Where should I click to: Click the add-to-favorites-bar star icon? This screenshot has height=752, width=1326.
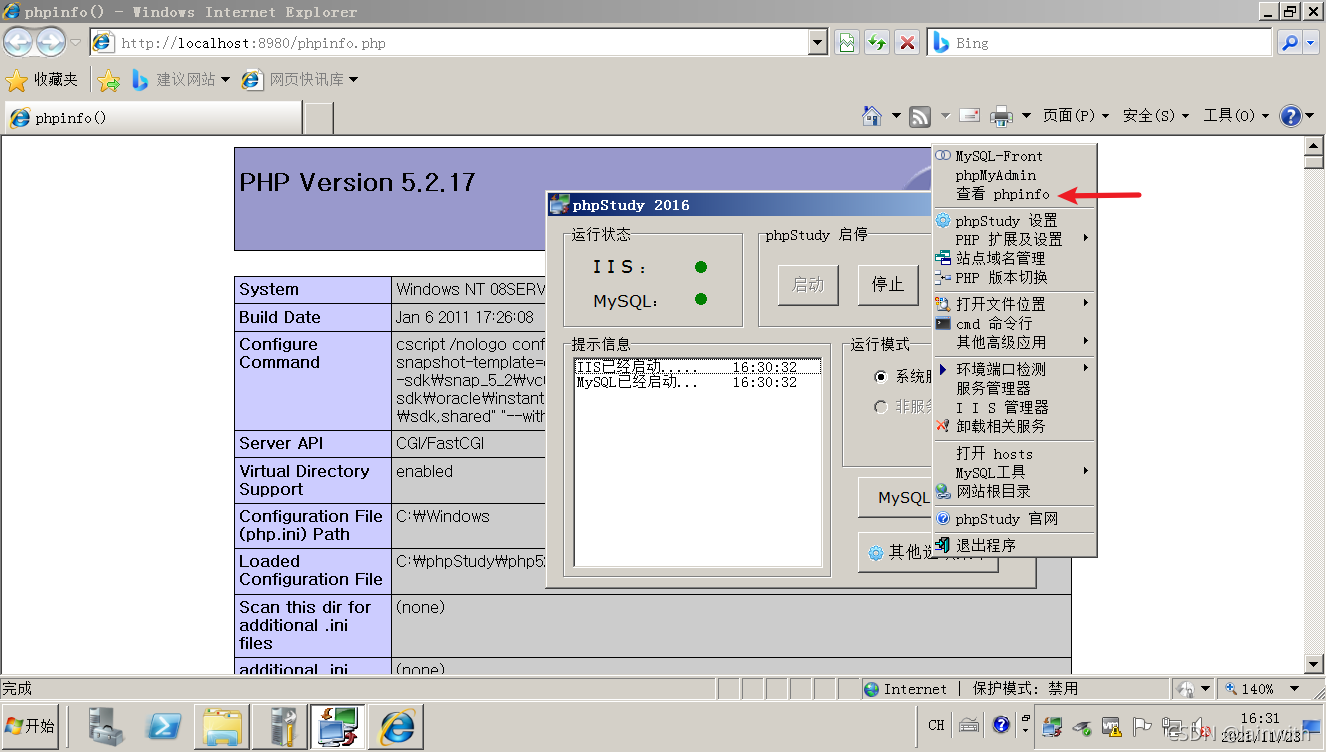[x=109, y=80]
